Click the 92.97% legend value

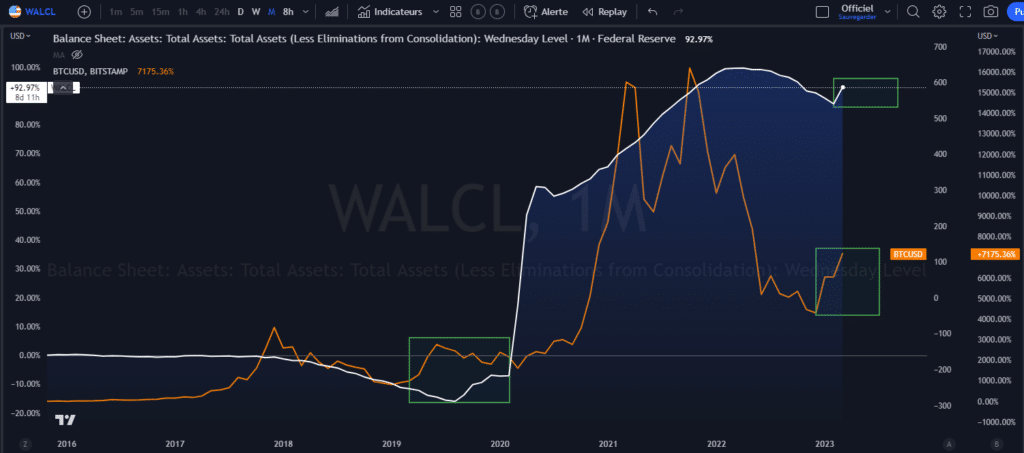point(699,39)
